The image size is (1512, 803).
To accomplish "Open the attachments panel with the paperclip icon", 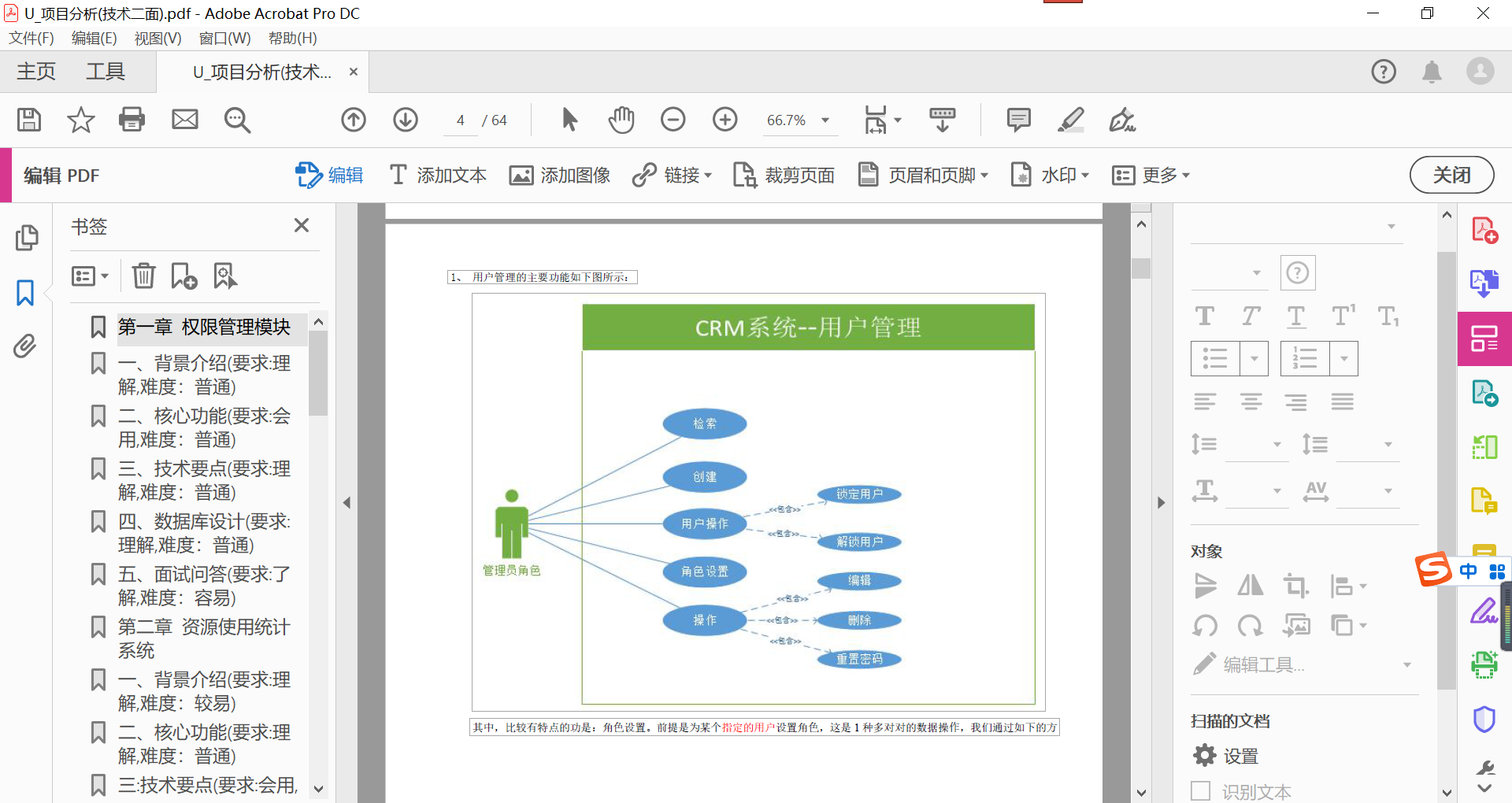I will click(x=26, y=346).
